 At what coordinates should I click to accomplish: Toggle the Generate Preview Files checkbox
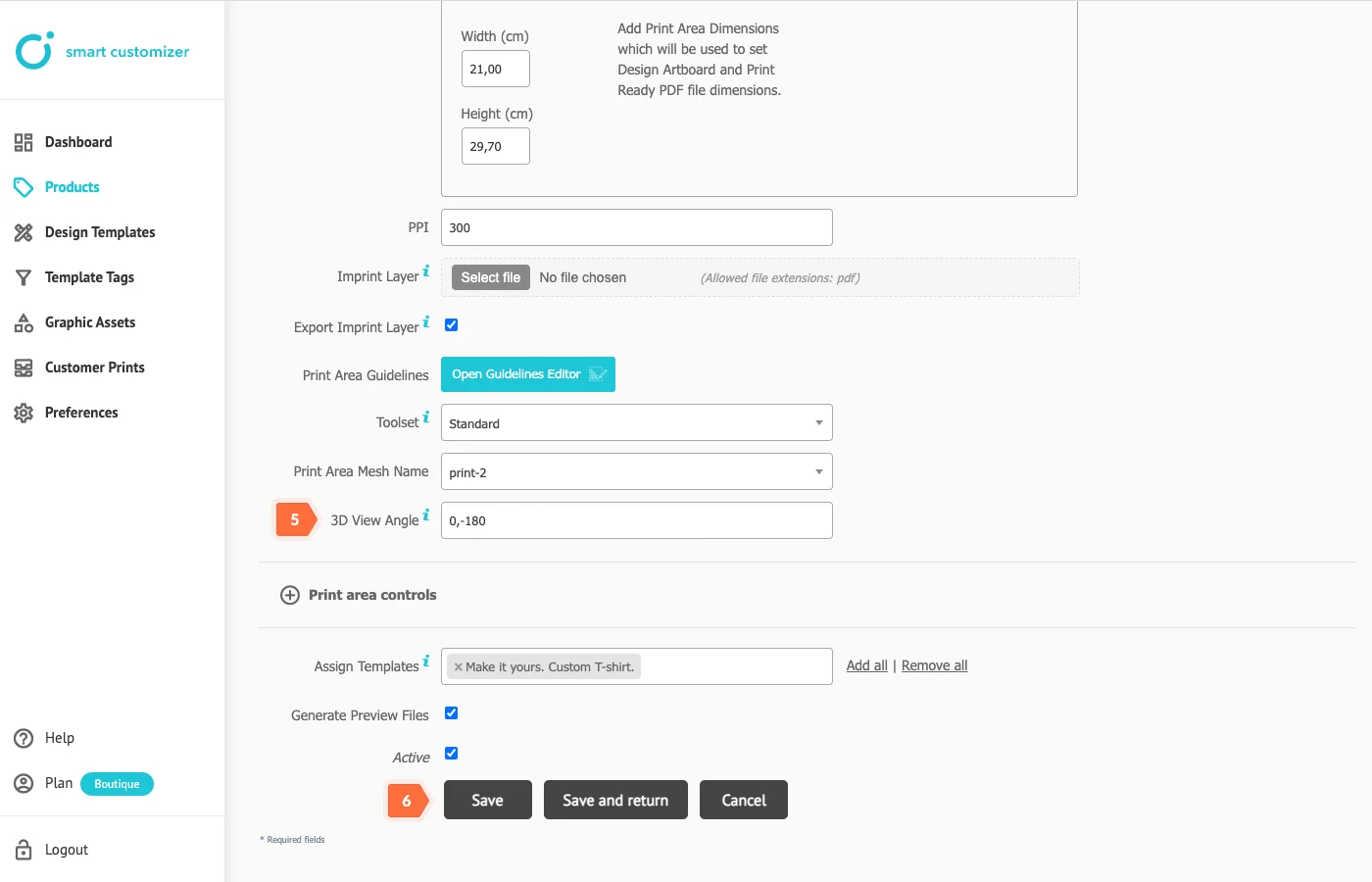click(452, 713)
